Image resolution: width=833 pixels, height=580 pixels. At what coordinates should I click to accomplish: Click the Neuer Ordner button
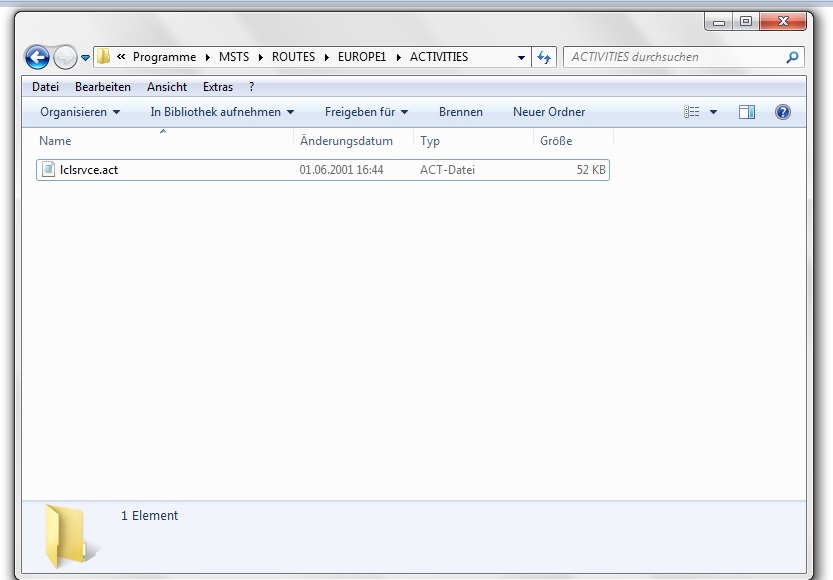pos(549,112)
